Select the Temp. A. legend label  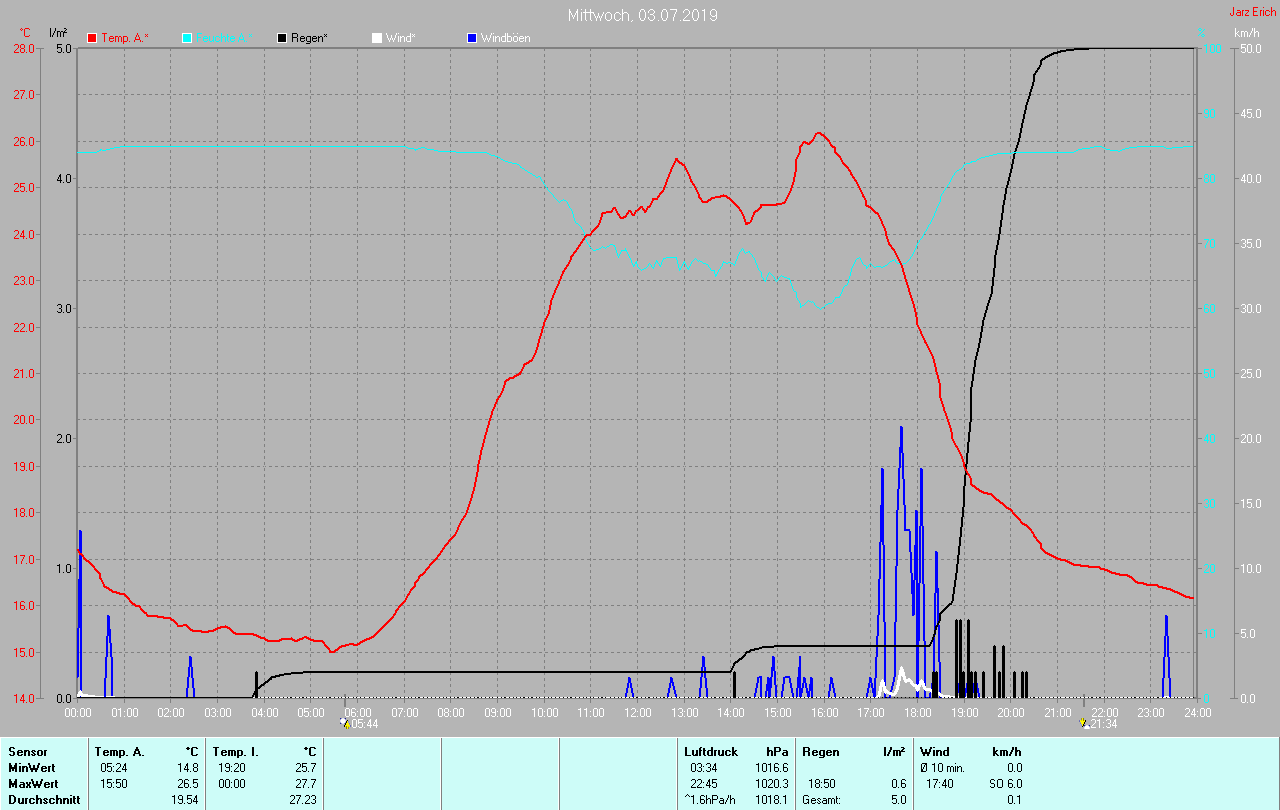coord(124,38)
